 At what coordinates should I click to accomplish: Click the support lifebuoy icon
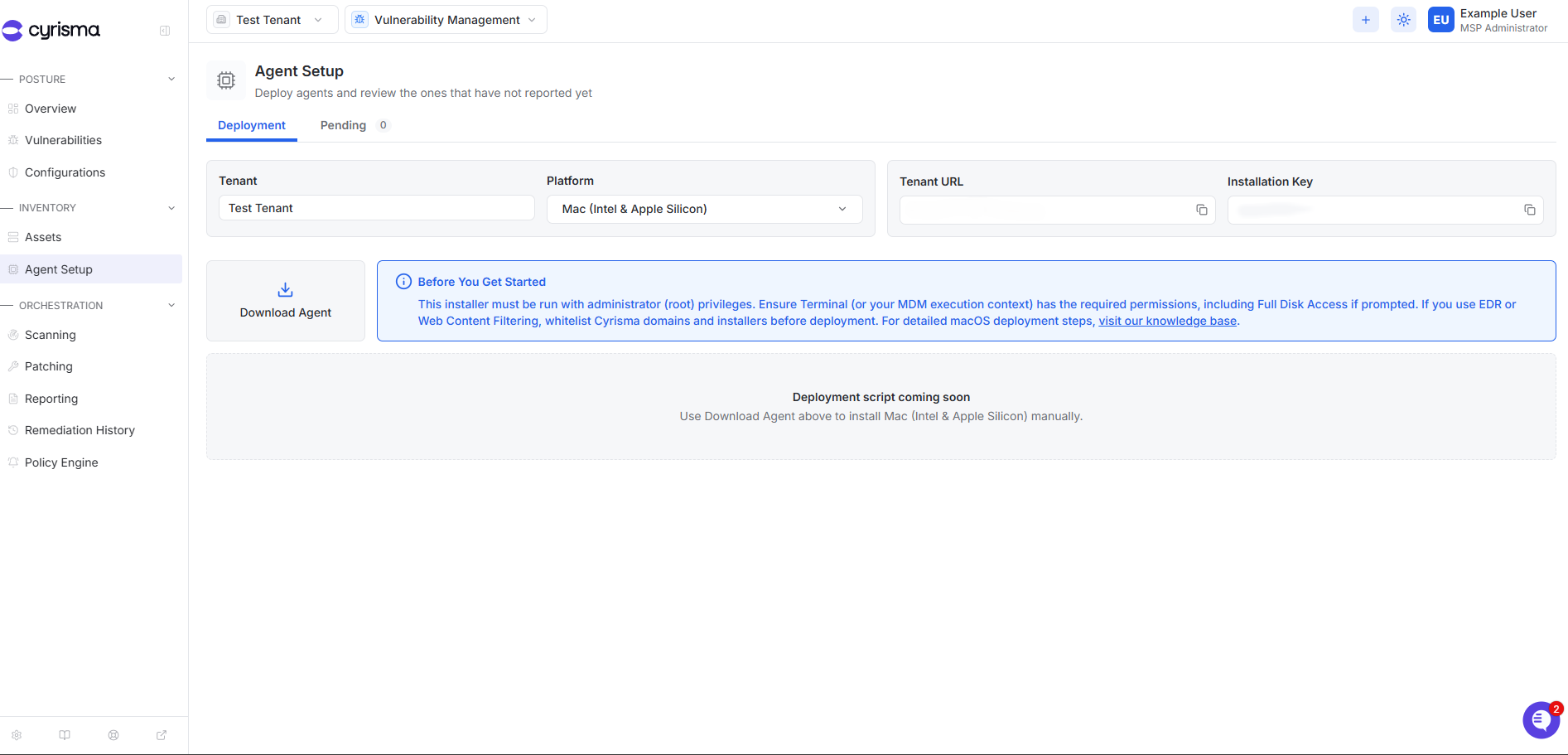(113, 735)
